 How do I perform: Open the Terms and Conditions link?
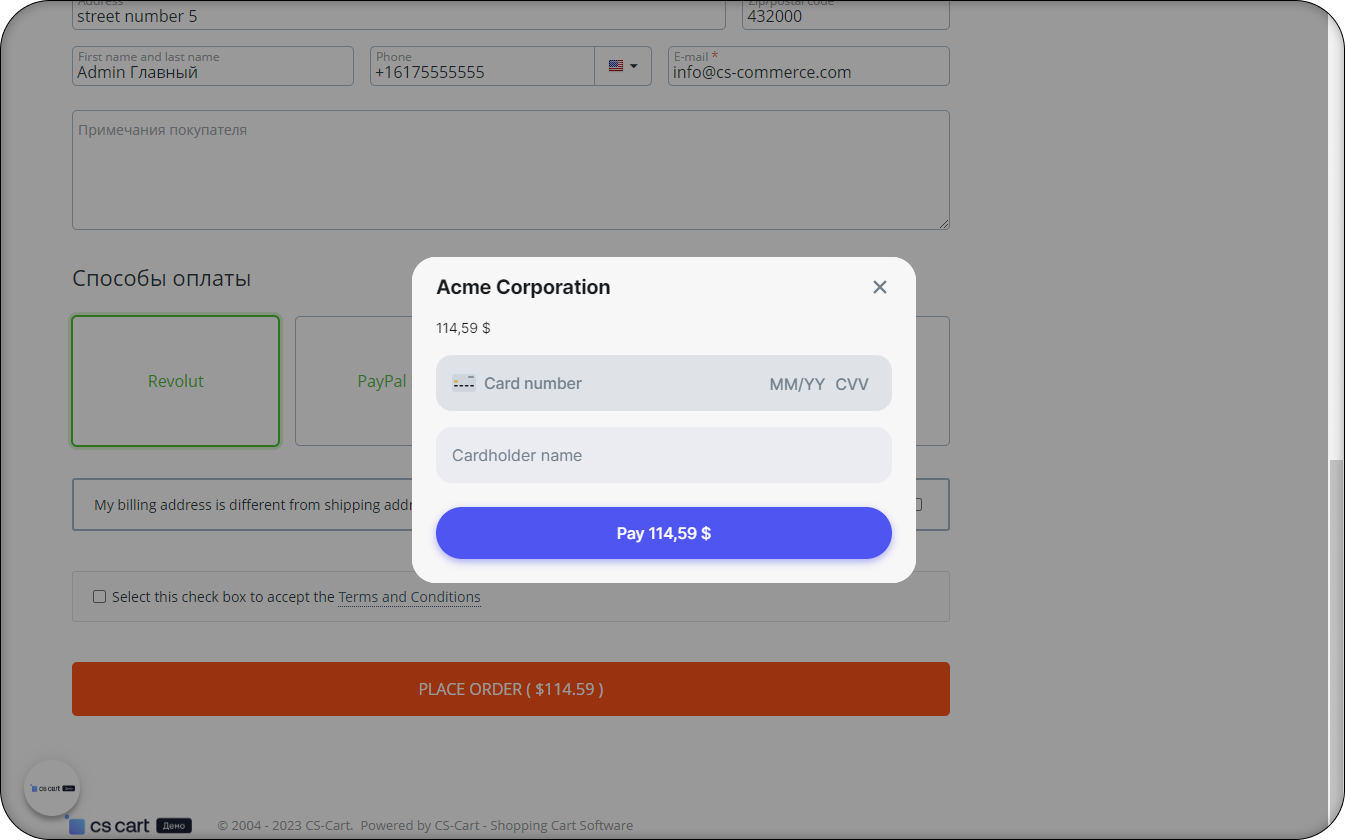(409, 597)
